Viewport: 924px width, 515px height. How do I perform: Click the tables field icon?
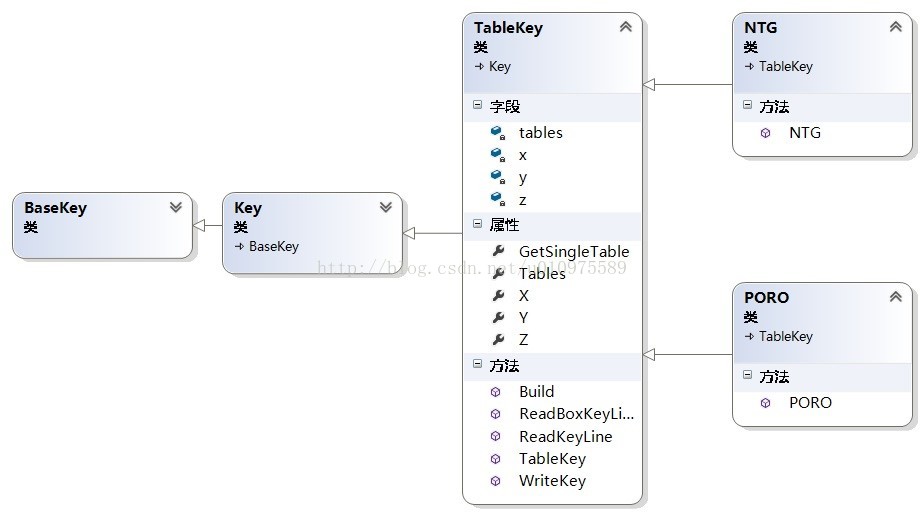(497, 132)
